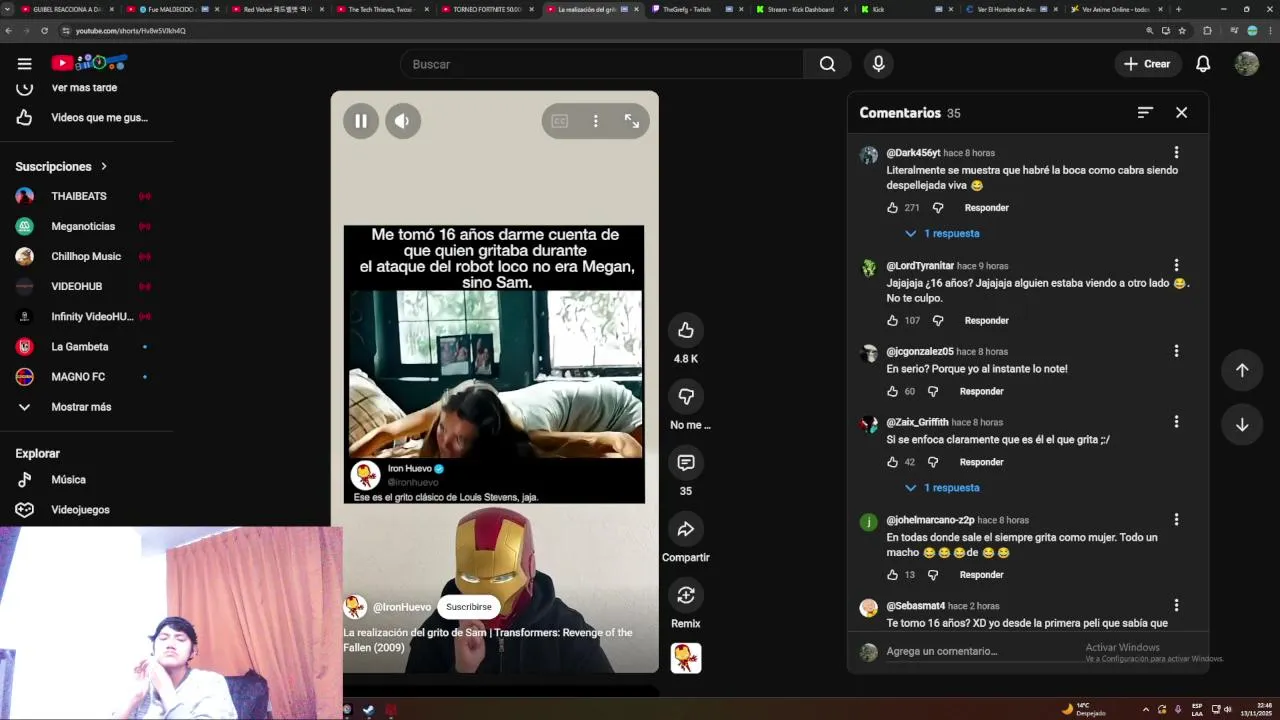This screenshot has height=720, width=1280.
Task: Open Meganoticias subscription channel
Action: pyautogui.click(x=84, y=226)
